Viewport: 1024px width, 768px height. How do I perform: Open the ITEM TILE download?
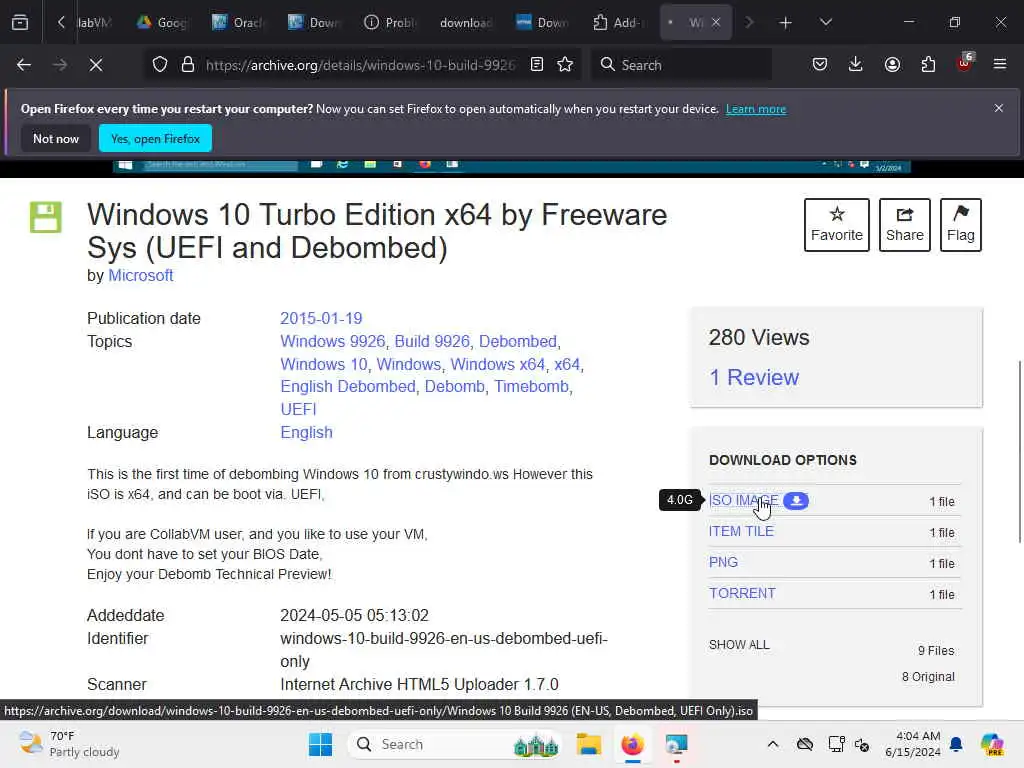741,532
